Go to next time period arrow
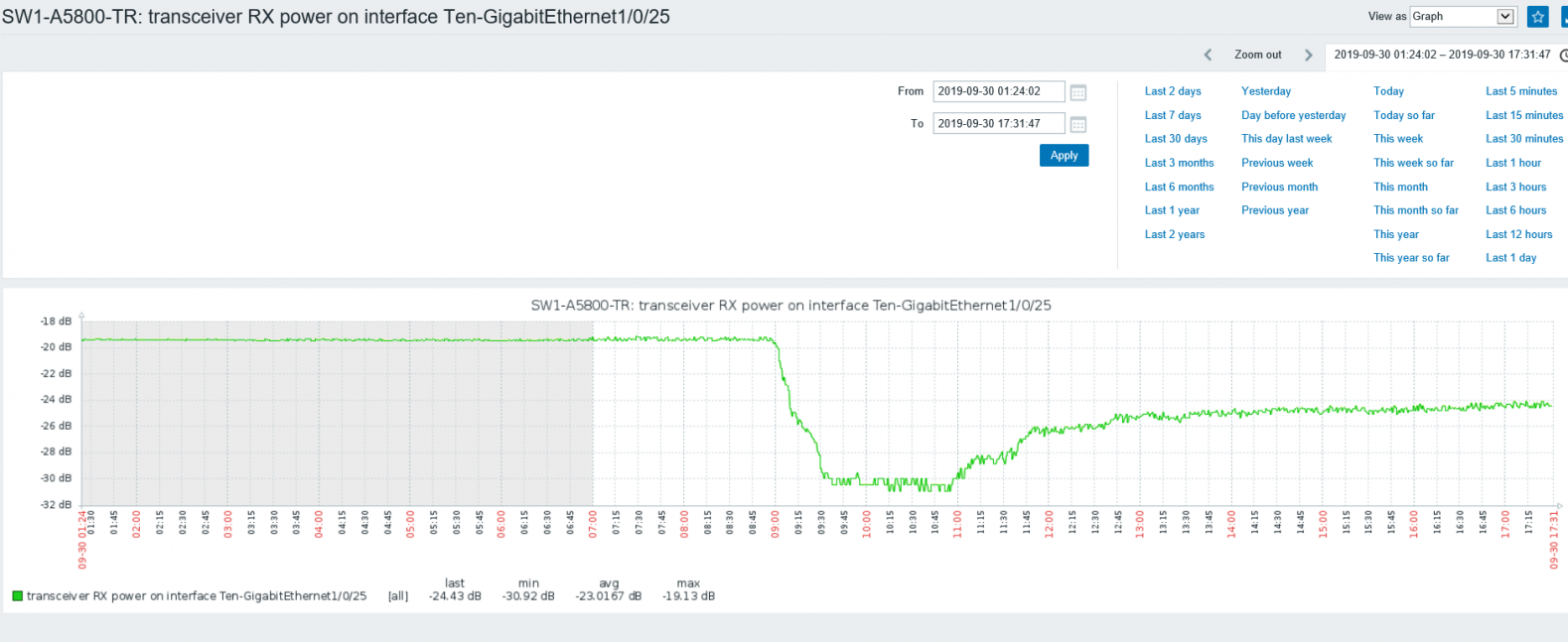 point(1308,55)
